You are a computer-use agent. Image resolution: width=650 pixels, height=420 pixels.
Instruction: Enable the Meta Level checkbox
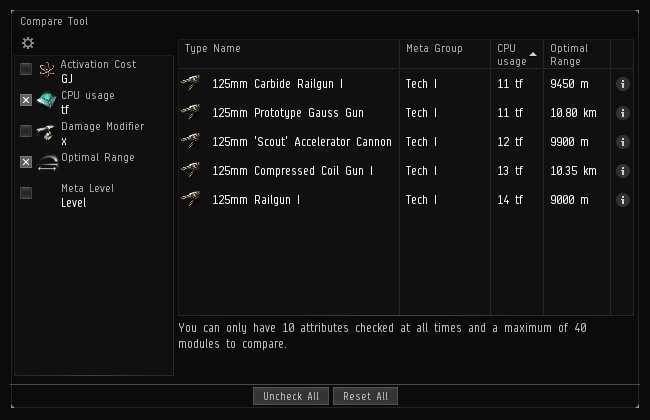pyautogui.click(x=26, y=193)
